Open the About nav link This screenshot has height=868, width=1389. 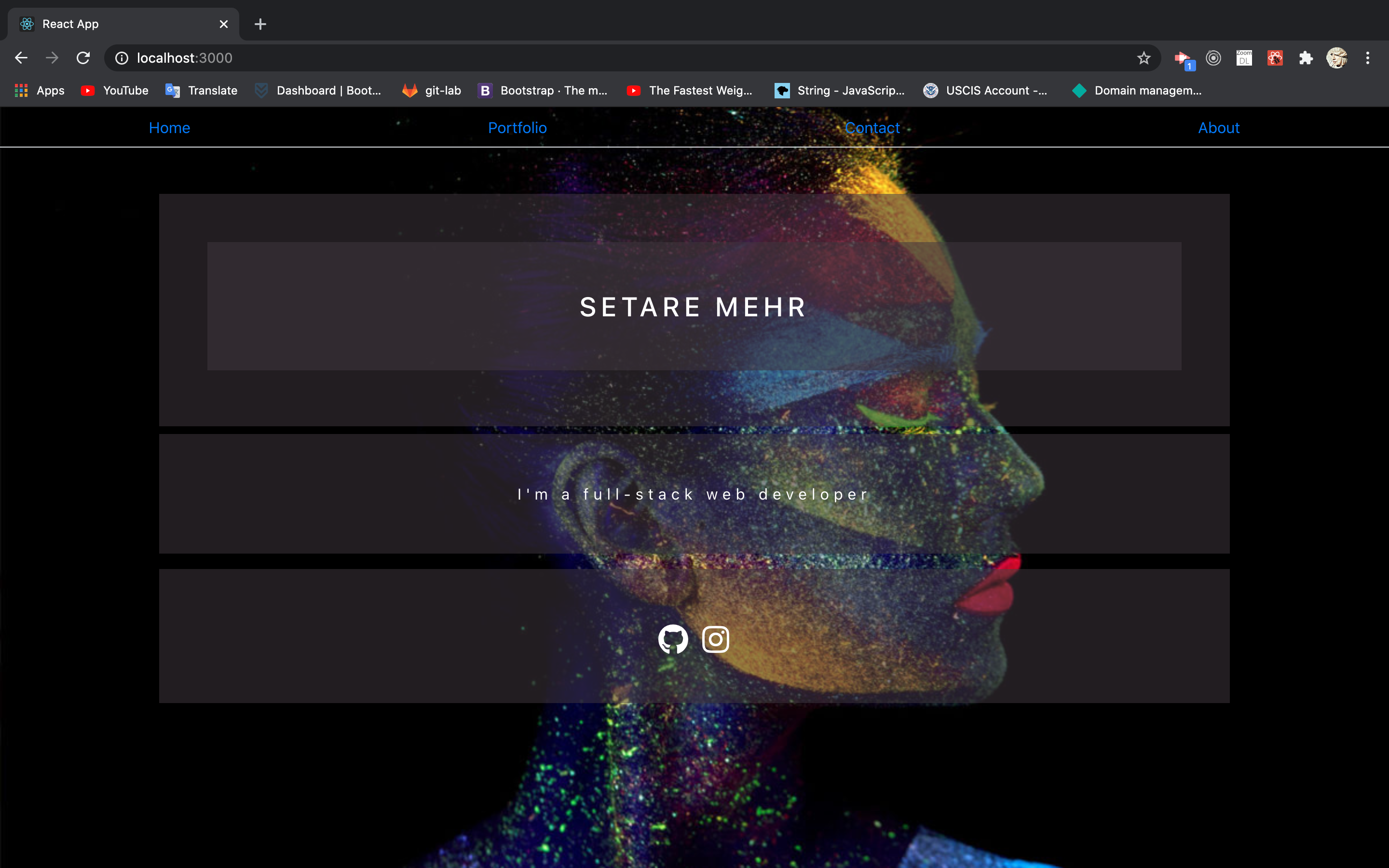point(1219,128)
